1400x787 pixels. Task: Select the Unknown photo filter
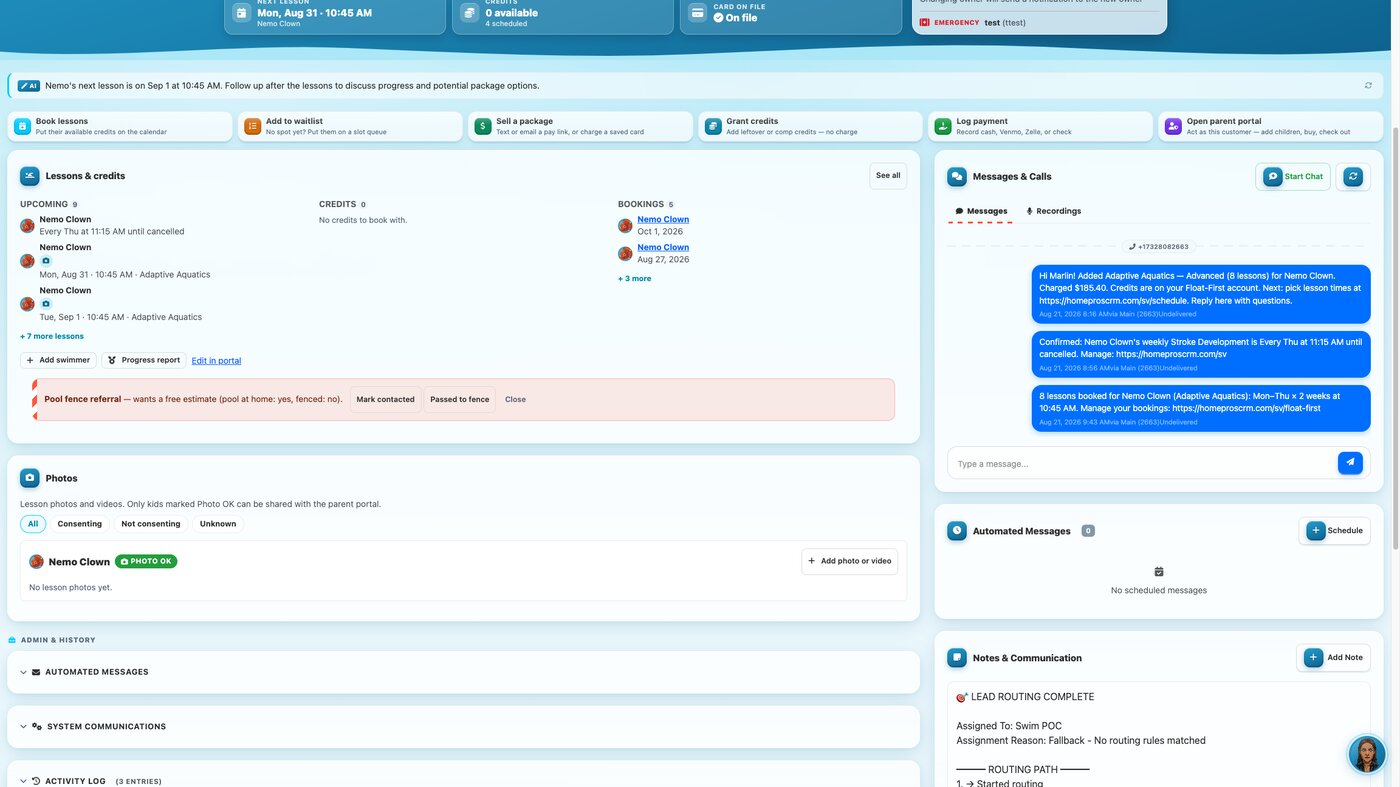218,524
